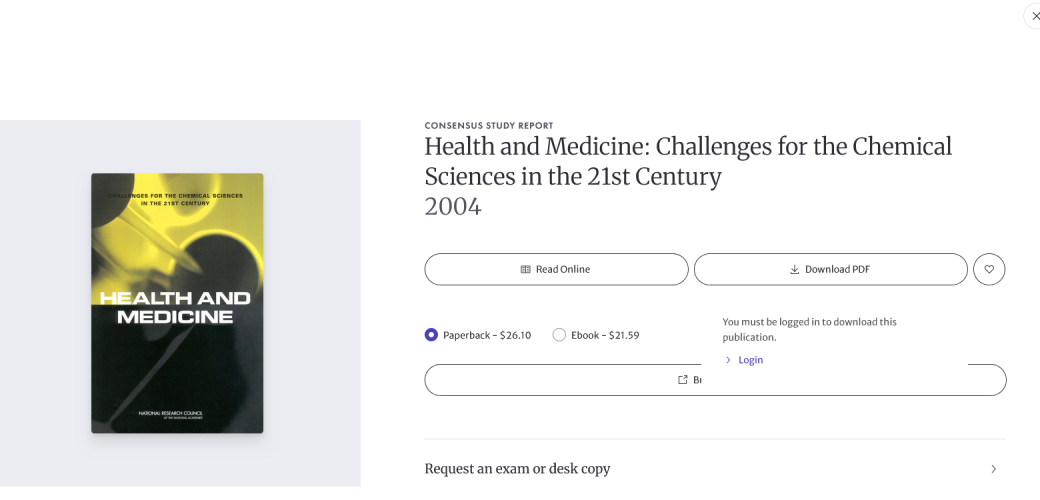Click the small chevron before Login

coord(728,360)
